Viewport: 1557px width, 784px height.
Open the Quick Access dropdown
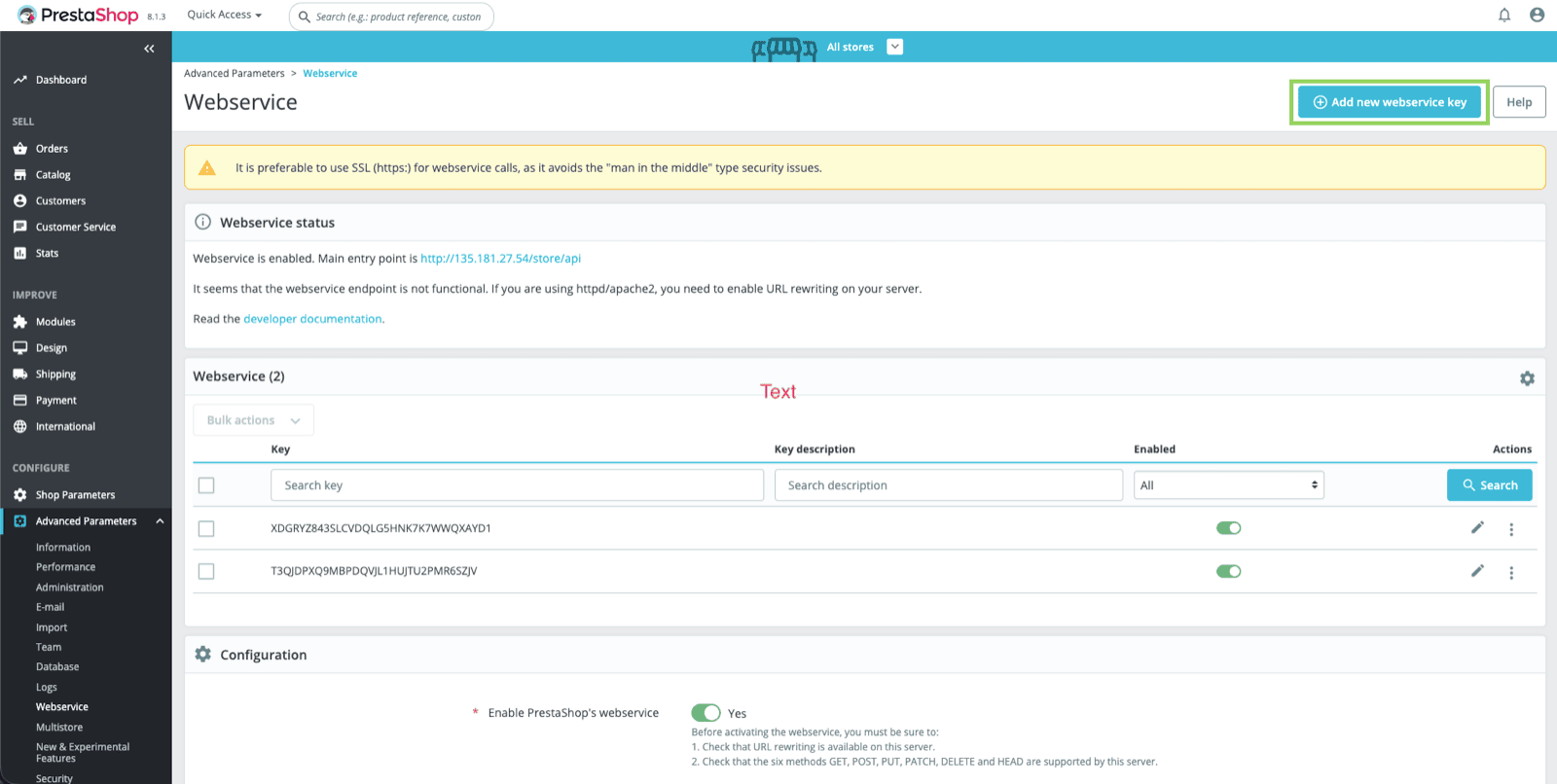[x=224, y=15]
